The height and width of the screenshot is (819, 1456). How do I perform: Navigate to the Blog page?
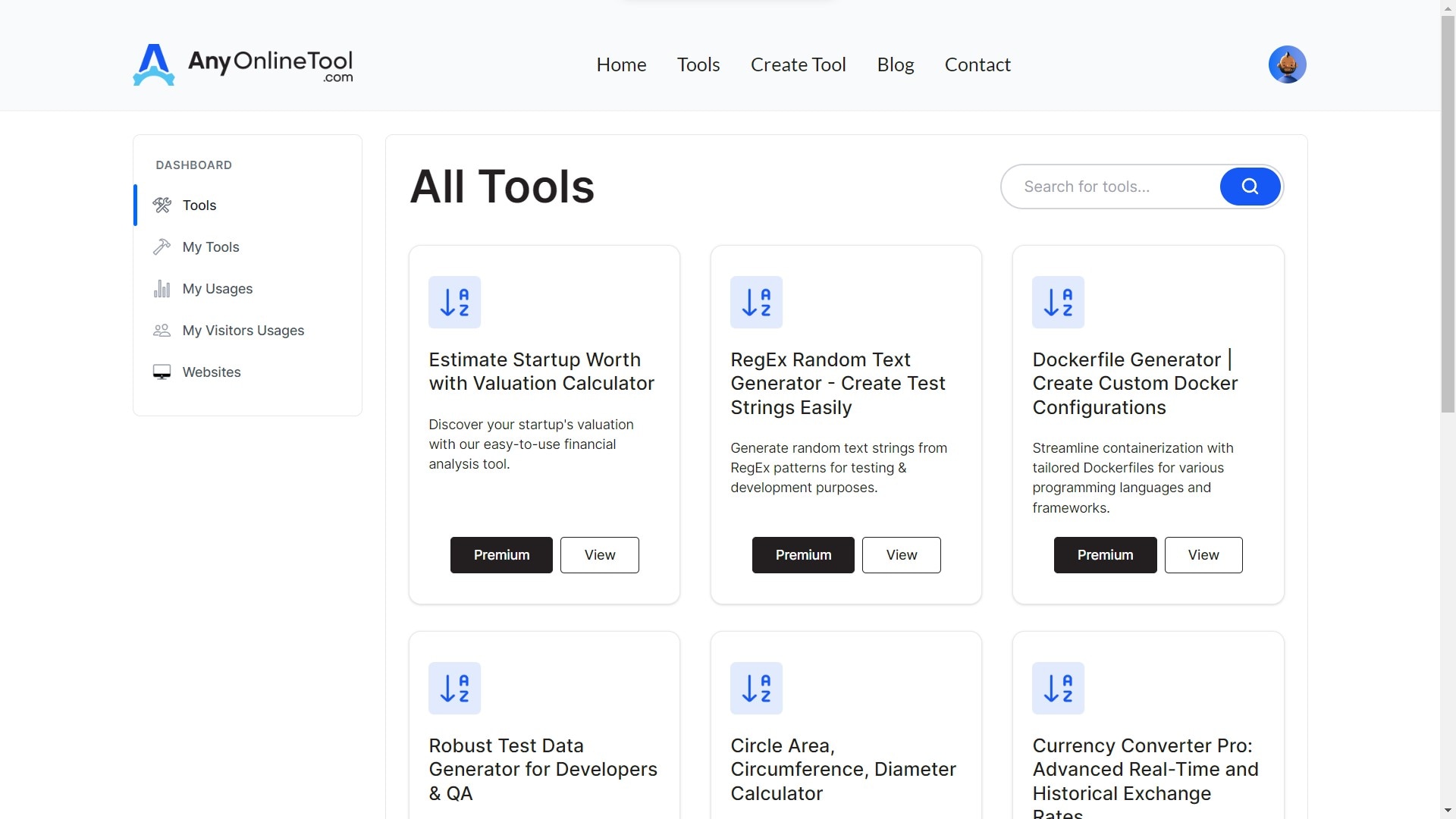(x=895, y=64)
